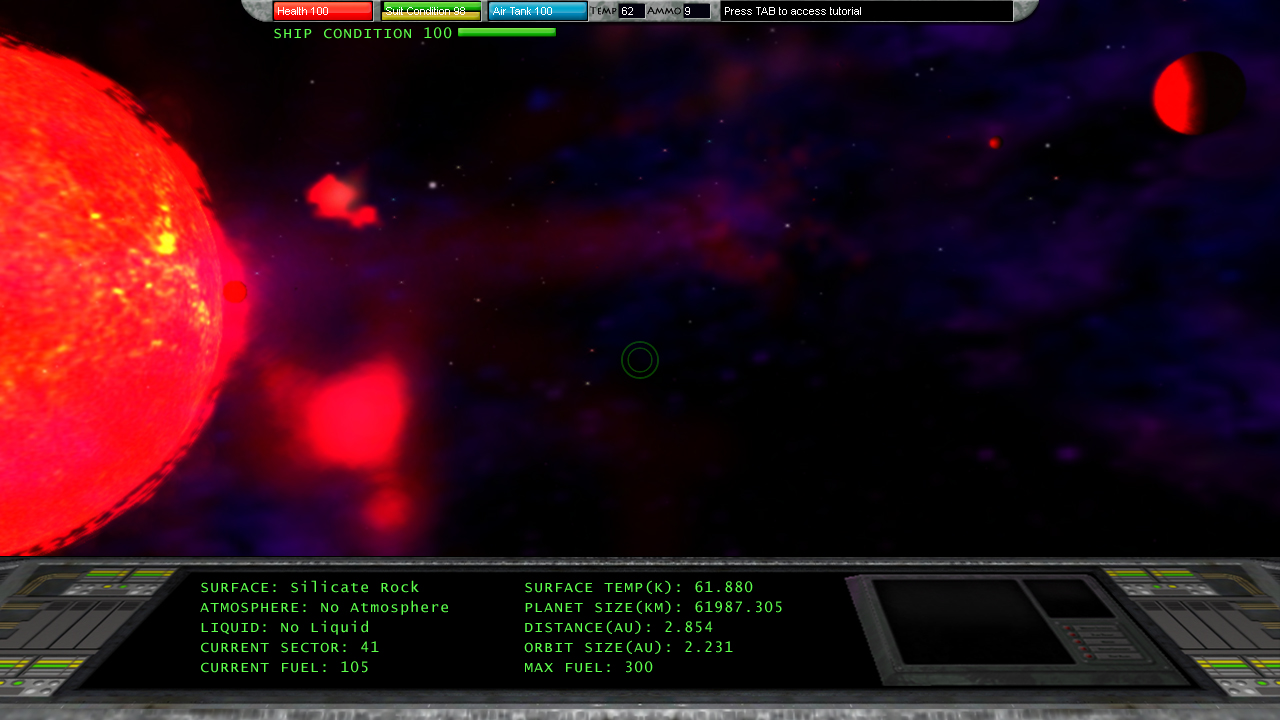The height and width of the screenshot is (720, 1280).
Task: Click the Current Fuel: 105 readout
Action: [x=285, y=668]
